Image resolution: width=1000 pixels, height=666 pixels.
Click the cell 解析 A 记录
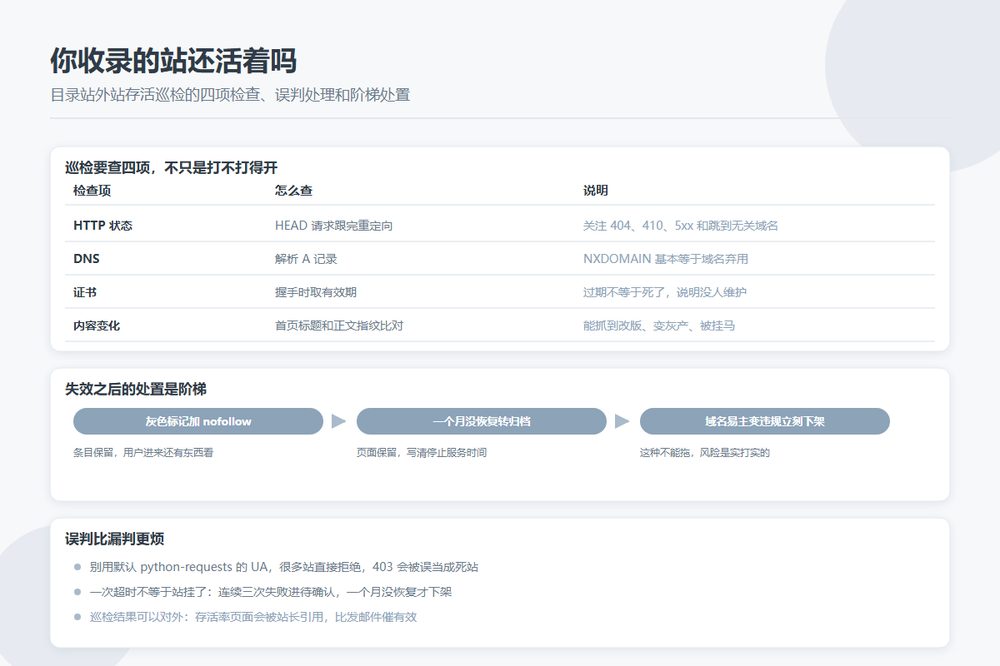pyautogui.click(x=305, y=258)
